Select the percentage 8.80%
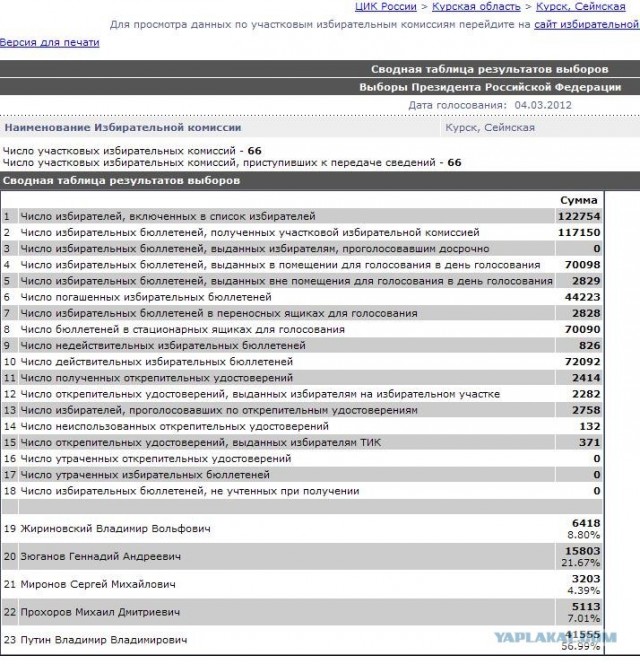Viewport: 640px width, 664px height. tap(584, 535)
